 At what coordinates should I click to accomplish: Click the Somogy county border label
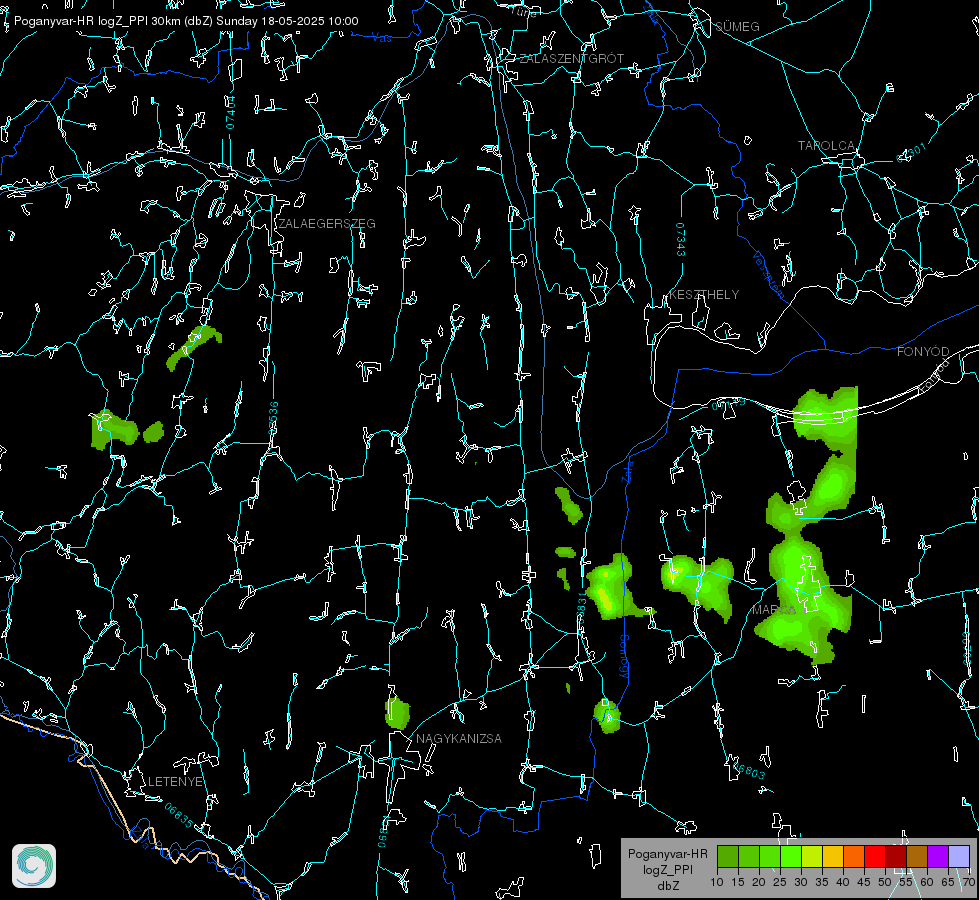[x=623, y=657]
